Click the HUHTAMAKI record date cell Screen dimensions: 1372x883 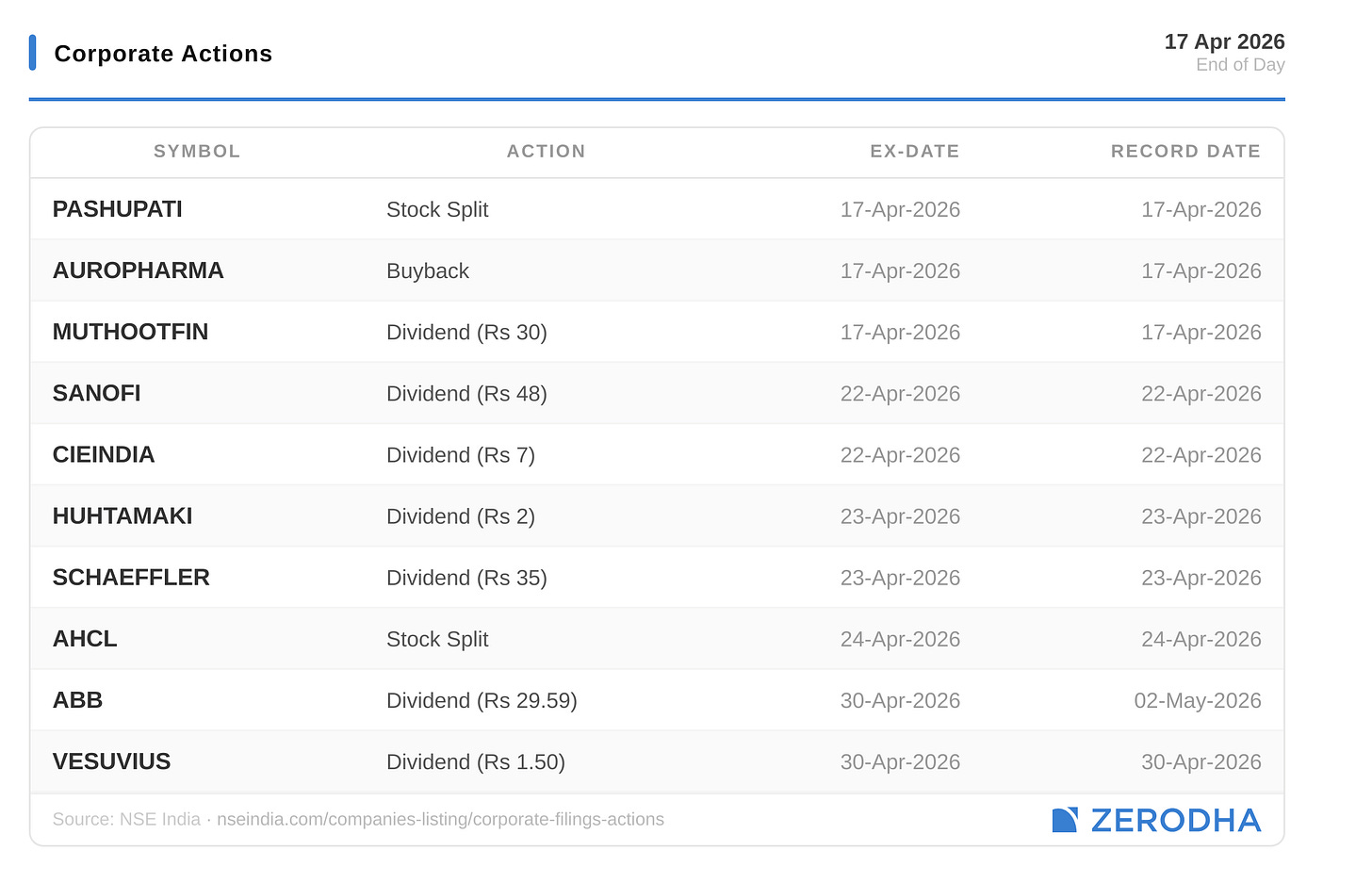pyautogui.click(x=1201, y=516)
